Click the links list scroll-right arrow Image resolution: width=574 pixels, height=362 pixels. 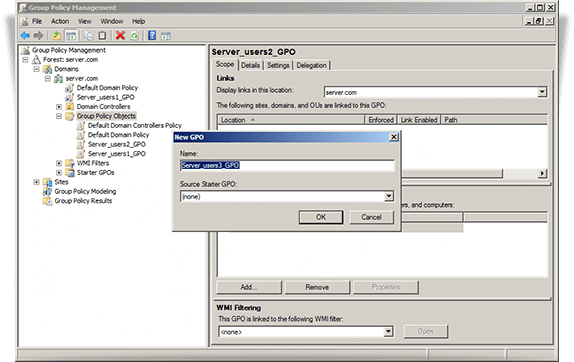tap(542, 173)
